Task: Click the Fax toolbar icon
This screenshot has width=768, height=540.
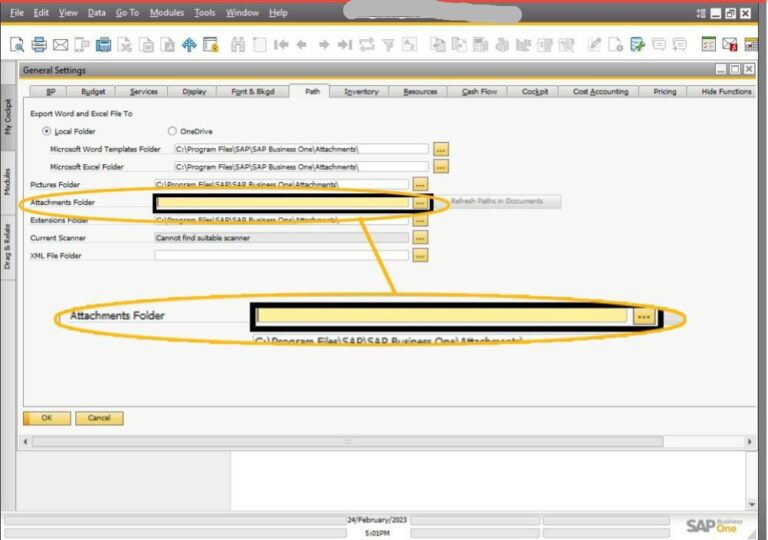Action: (103, 45)
